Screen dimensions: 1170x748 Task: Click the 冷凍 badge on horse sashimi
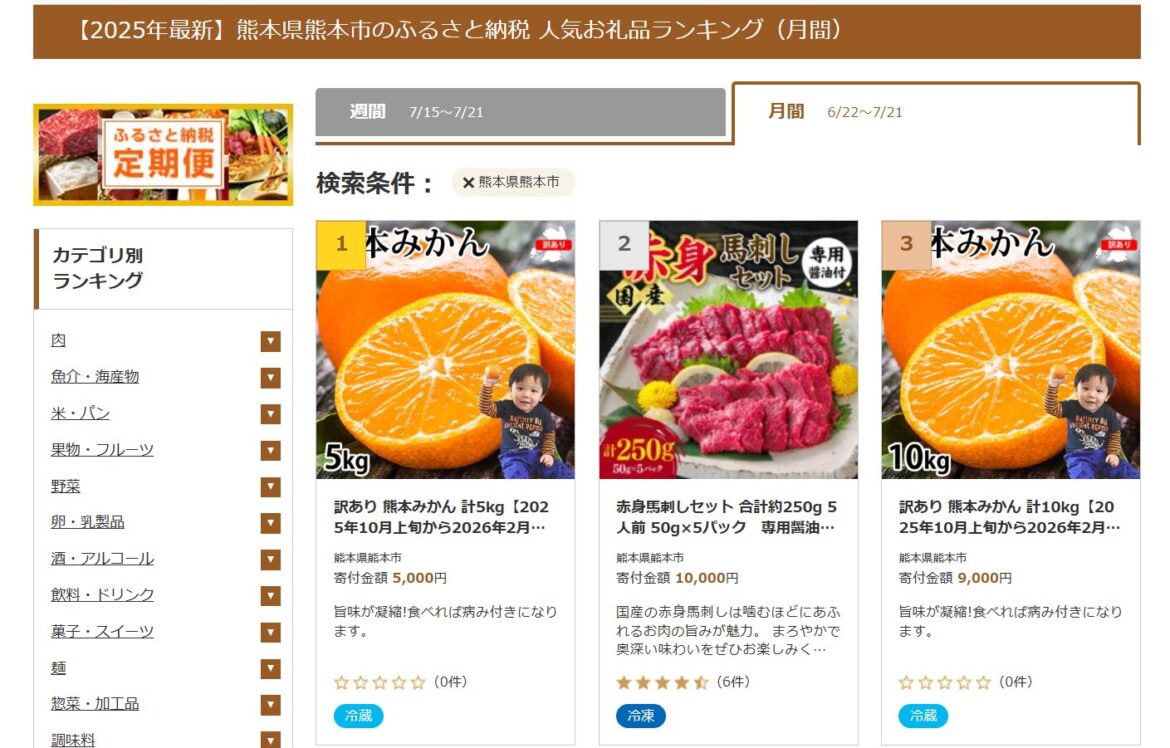[x=640, y=716]
